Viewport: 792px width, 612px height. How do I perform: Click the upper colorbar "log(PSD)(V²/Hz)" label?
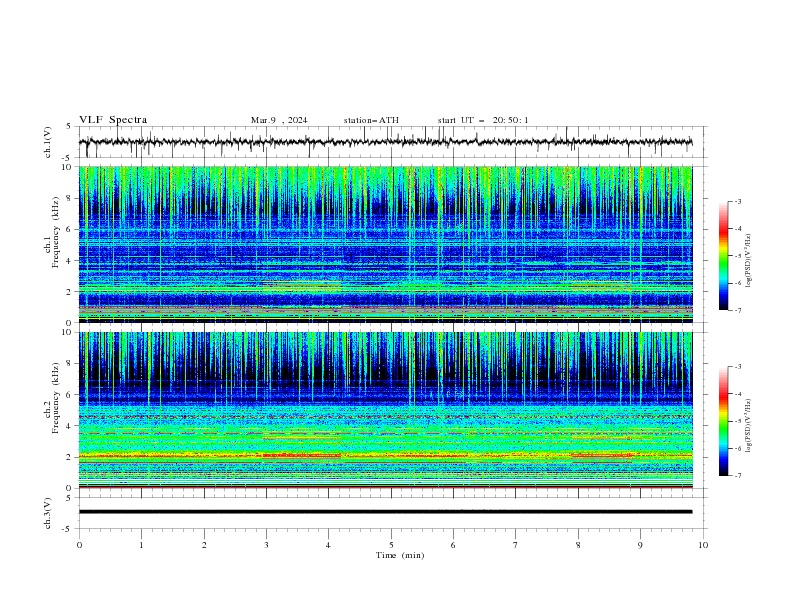[749, 261]
